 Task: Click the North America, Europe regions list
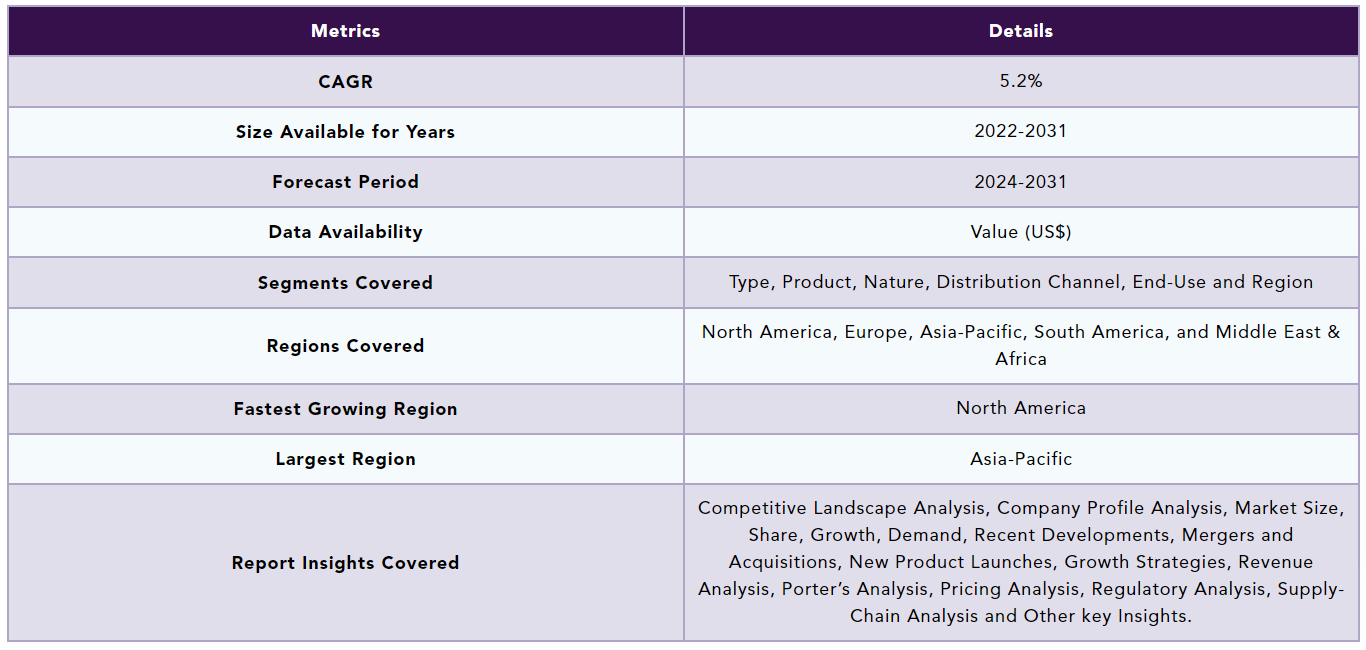[1020, 345]
